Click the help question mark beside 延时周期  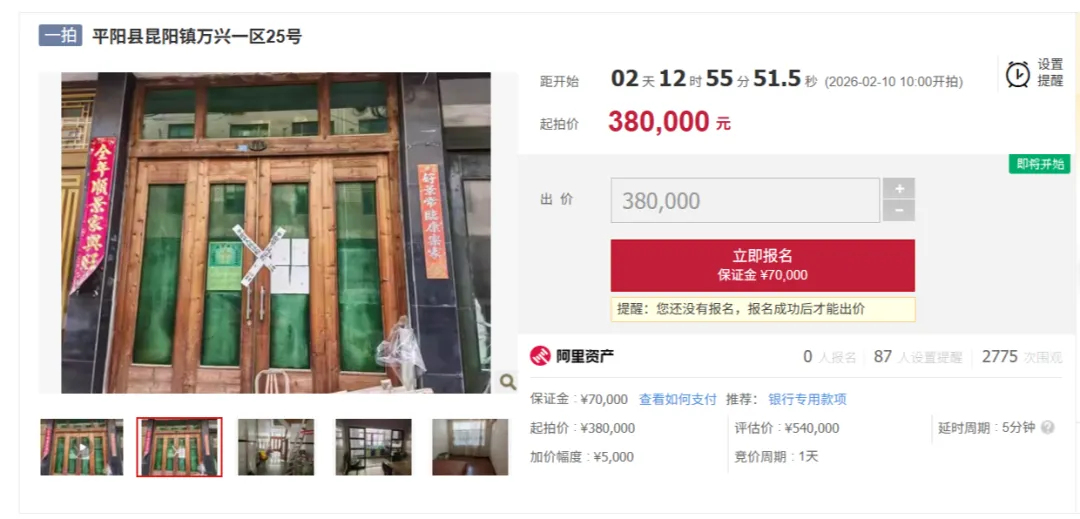1047,427
